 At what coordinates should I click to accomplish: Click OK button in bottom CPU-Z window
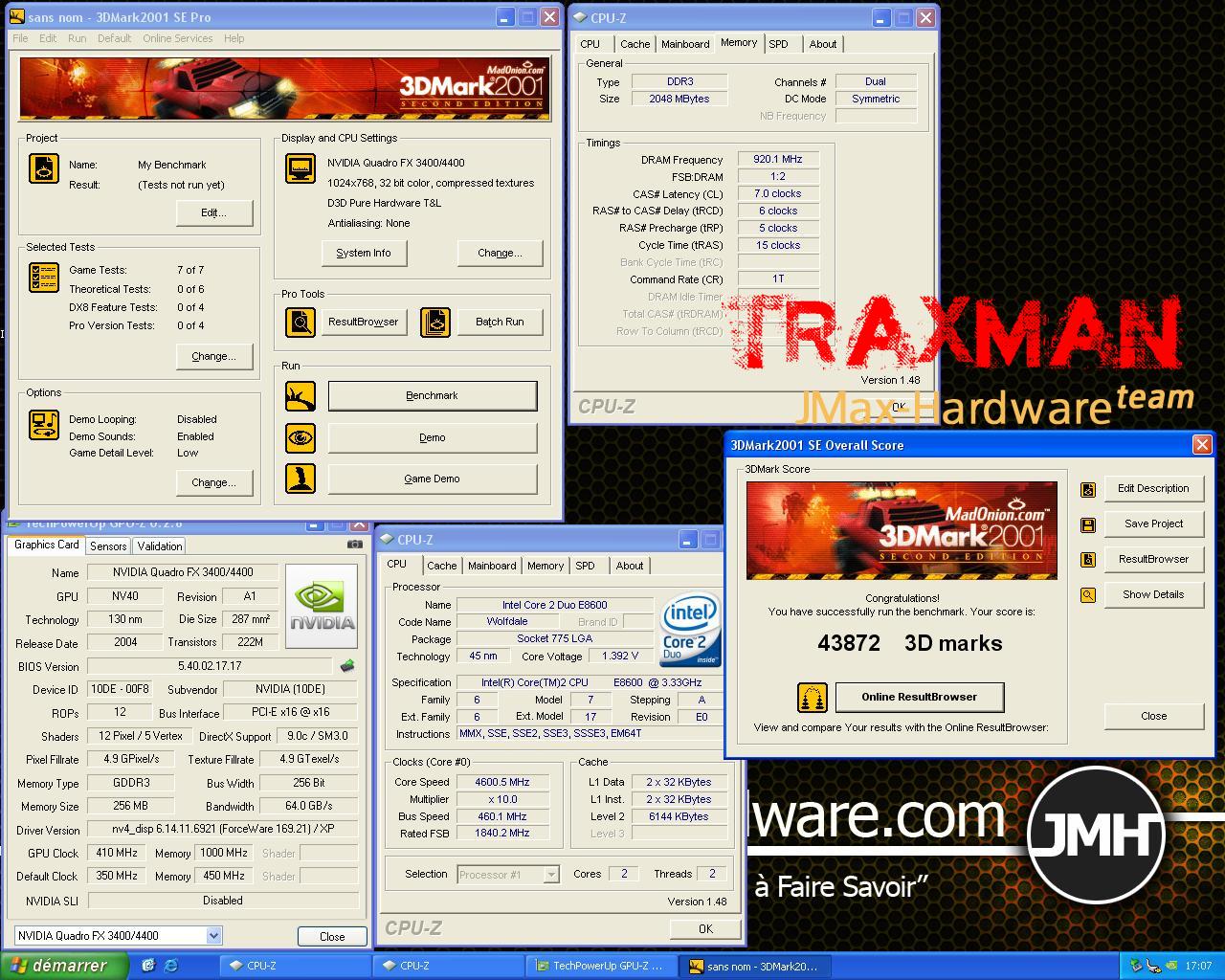pos(705,928)
